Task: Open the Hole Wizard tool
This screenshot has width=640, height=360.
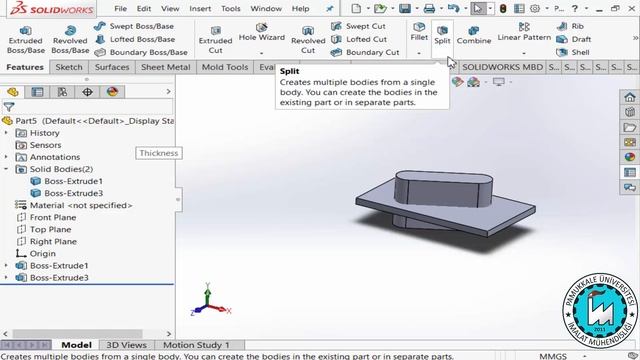Action: tap(262, 33)
